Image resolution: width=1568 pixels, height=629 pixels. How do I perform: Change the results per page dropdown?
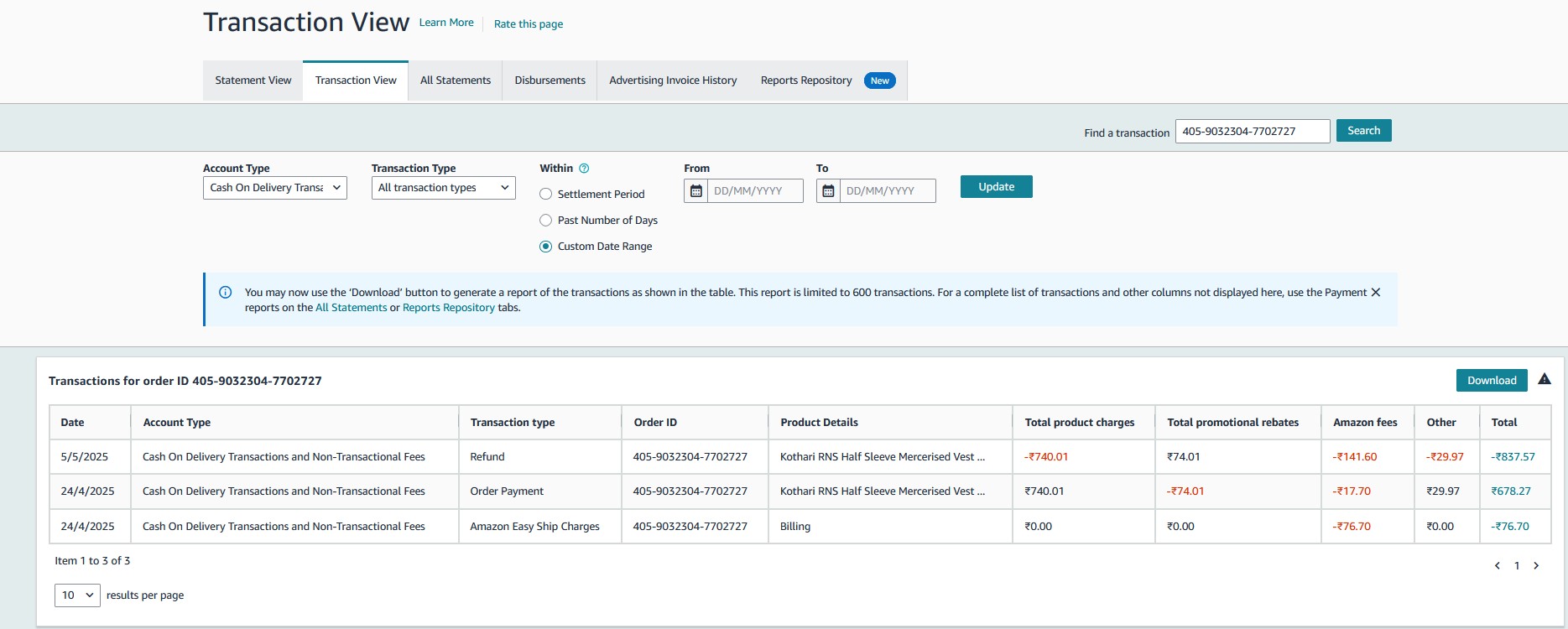[x=77, y=595]
